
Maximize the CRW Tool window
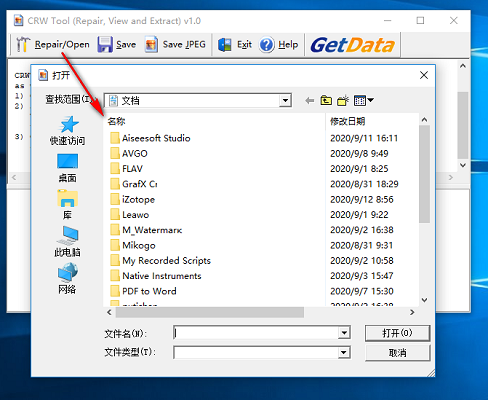click(420, 21)
